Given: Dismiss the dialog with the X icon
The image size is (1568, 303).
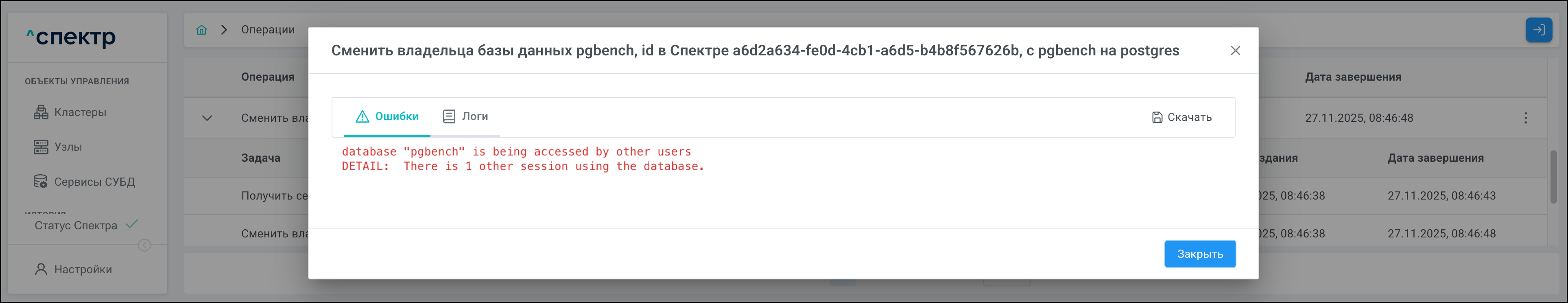Looking at the screenshot, I should [x=1235, y=50].
